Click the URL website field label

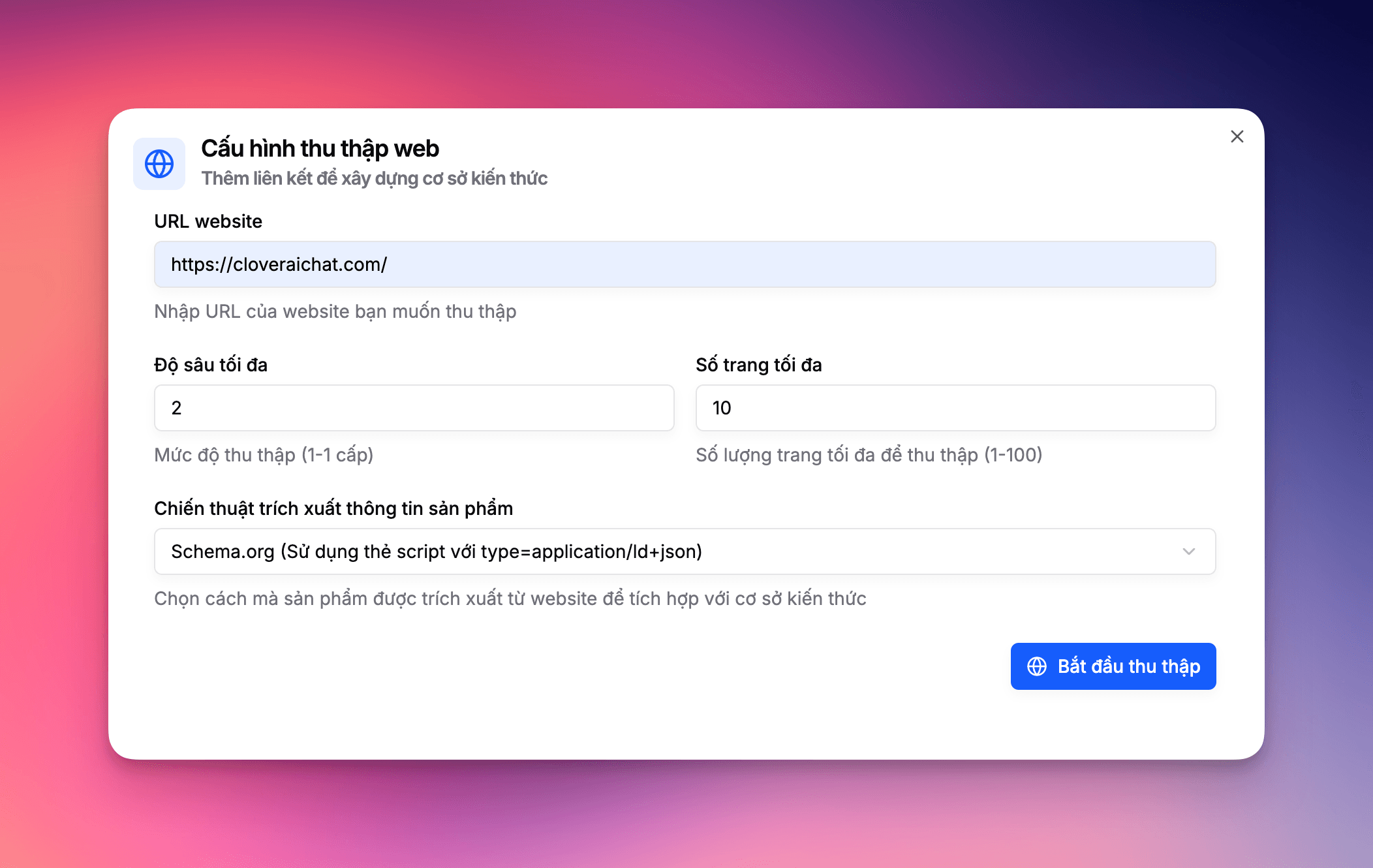pyautogui.click(x=208, y=221)
